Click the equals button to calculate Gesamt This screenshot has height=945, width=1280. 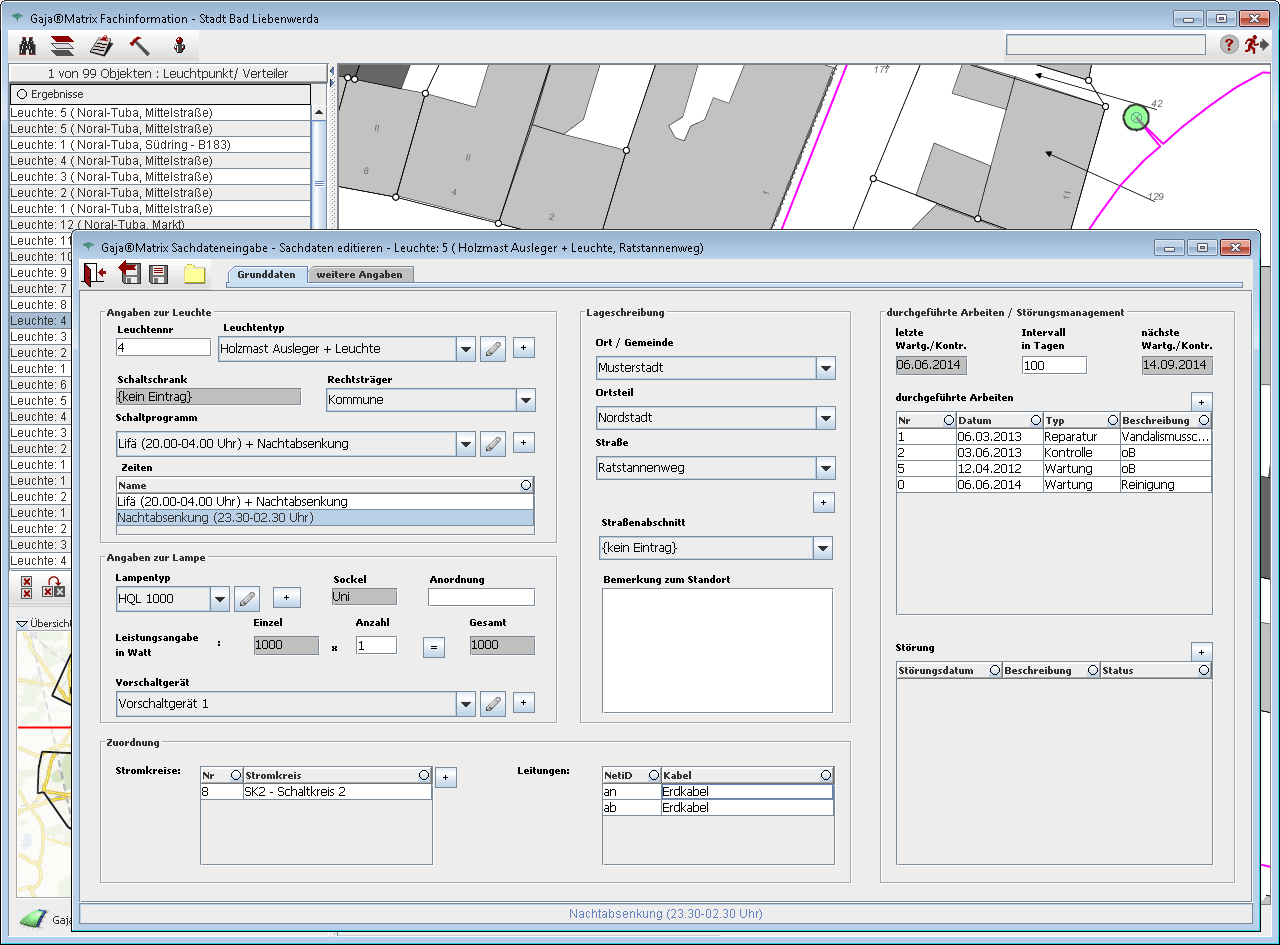(x=434, y=647)
